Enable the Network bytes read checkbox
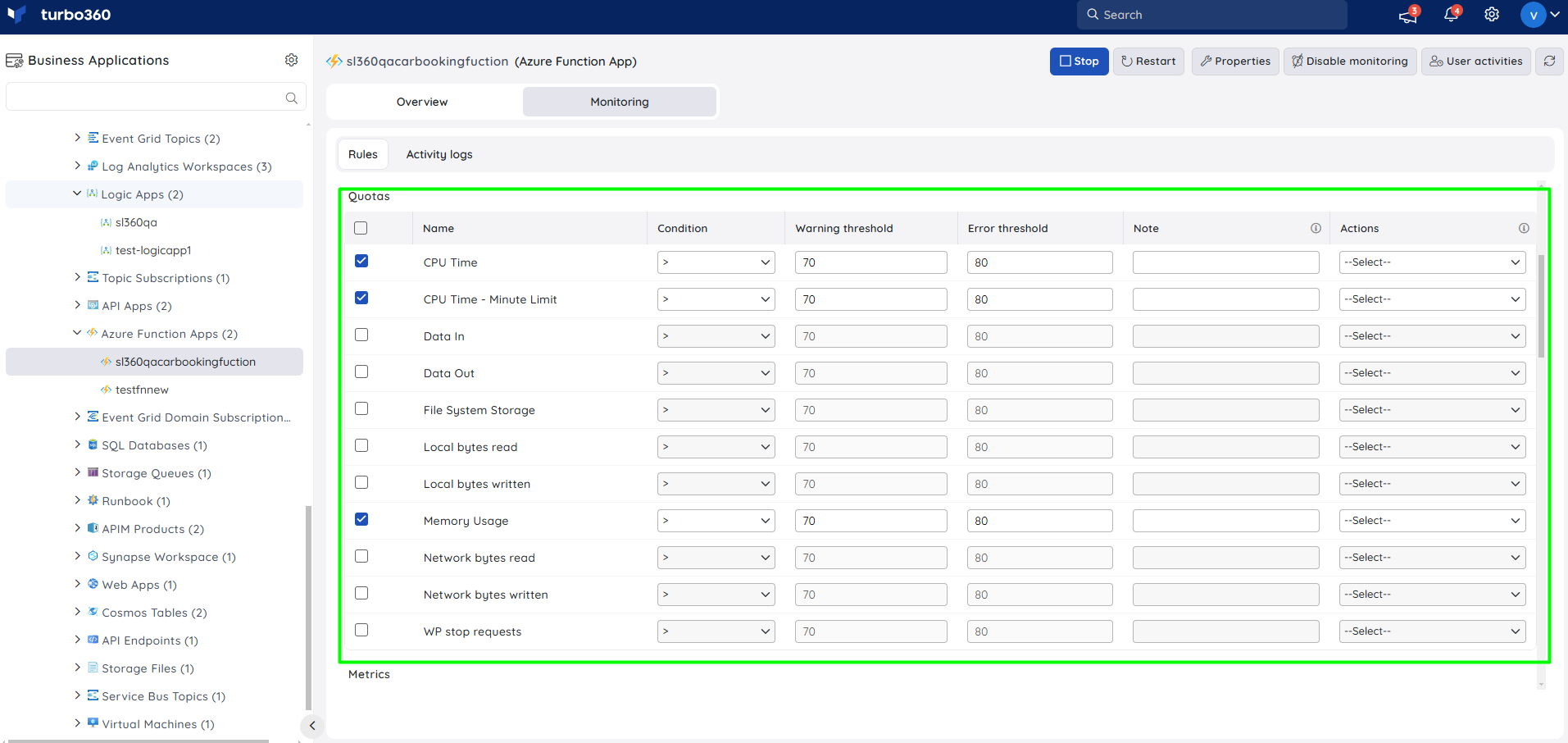 click(x=361, y=556)
